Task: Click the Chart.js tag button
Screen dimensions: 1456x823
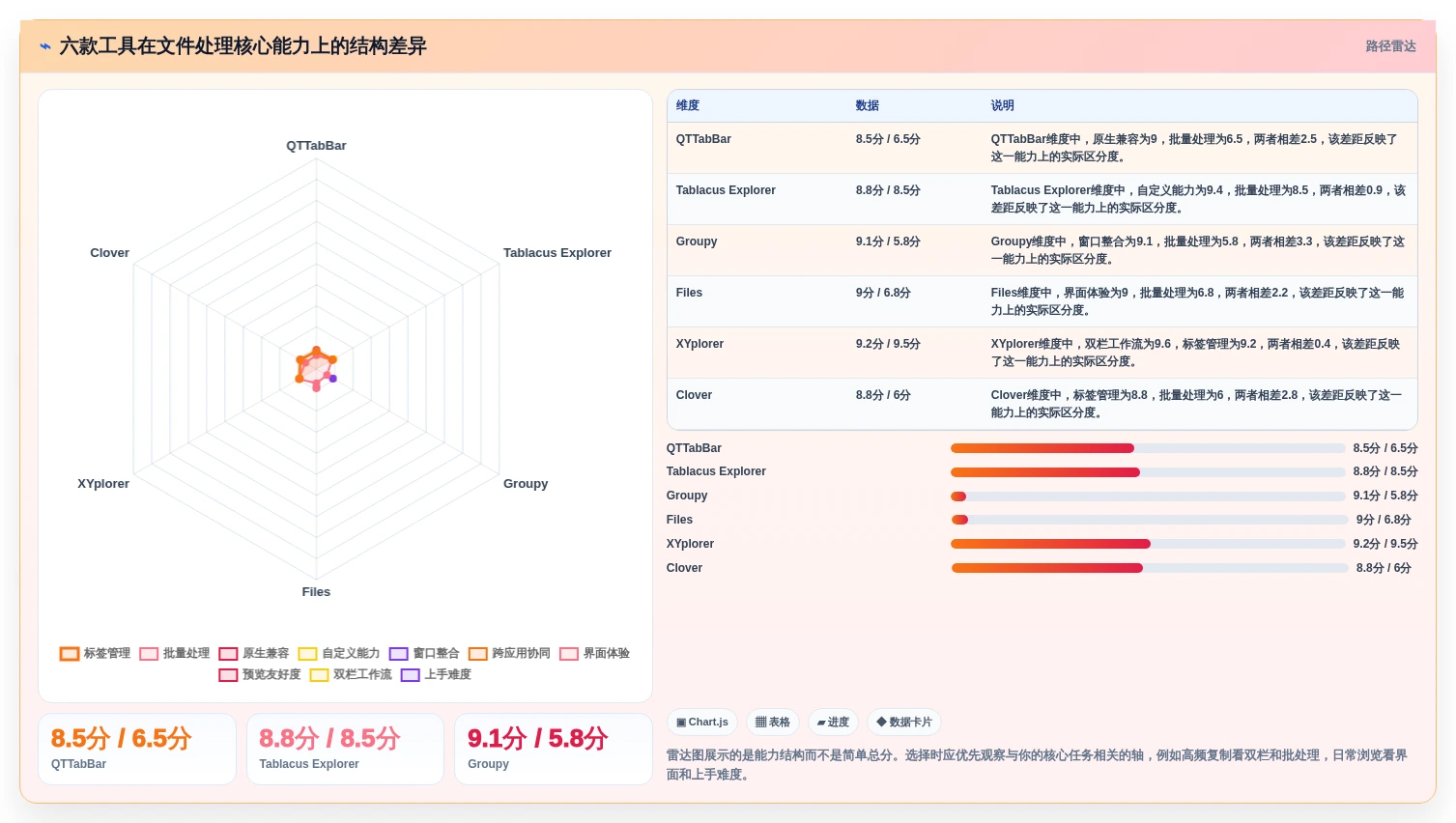Action: pos(702,723)
